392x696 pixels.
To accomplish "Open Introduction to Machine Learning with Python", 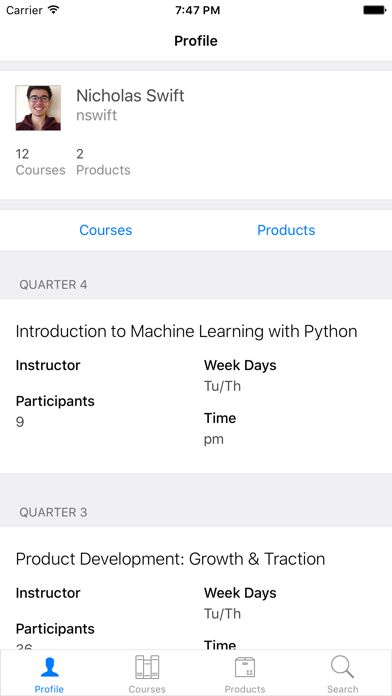I will click(x=186, y=331).
